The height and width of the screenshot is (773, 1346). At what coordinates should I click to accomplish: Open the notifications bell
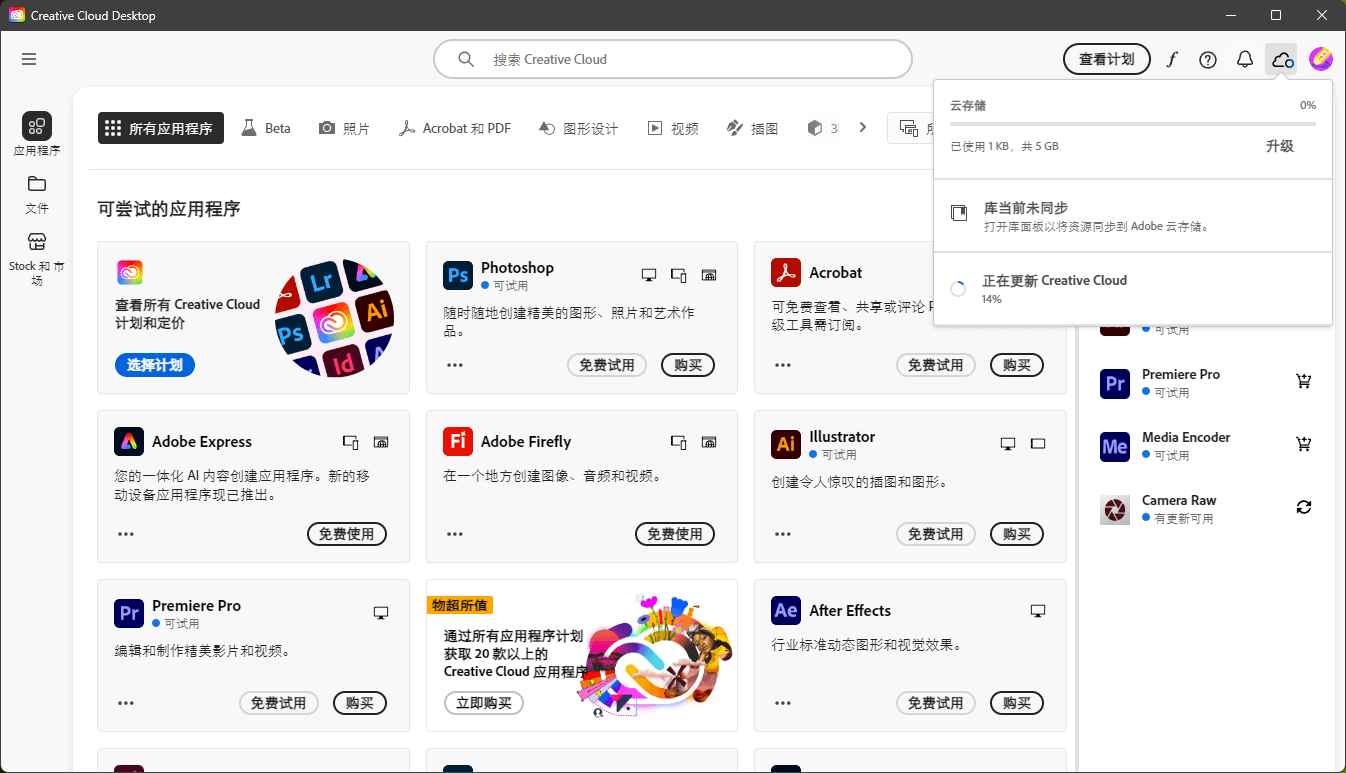(x=1245, y=59)
